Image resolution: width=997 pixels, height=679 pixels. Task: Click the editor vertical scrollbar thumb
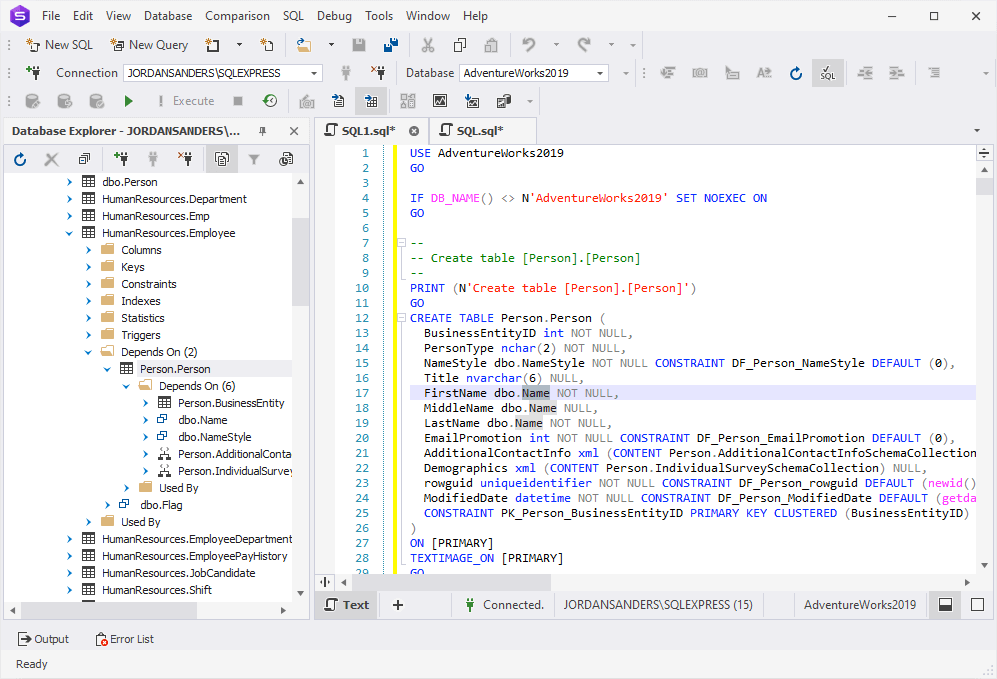pos(984,187)
